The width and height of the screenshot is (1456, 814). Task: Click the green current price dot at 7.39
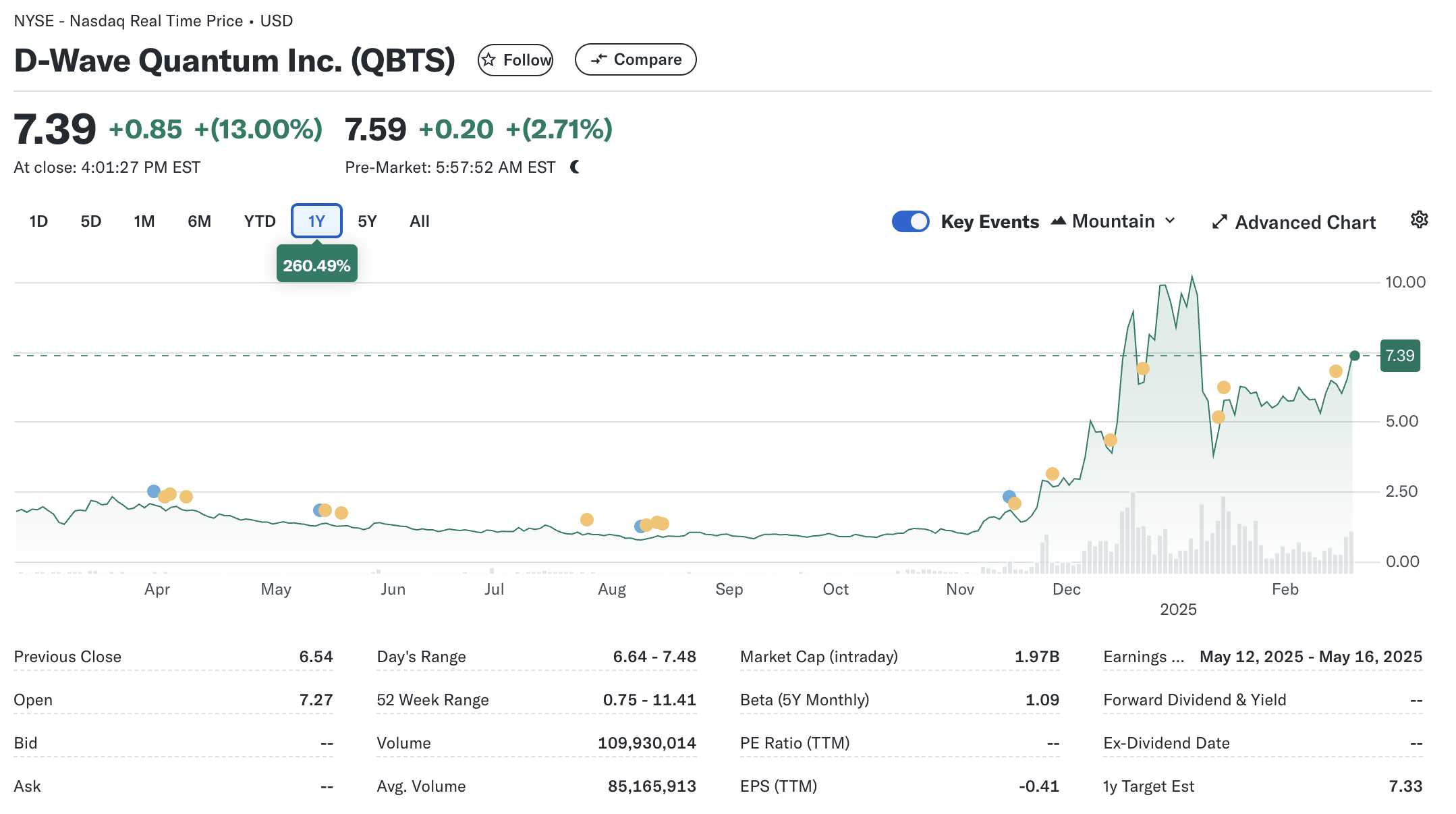pyautogui.click(x=1354, y=356)
